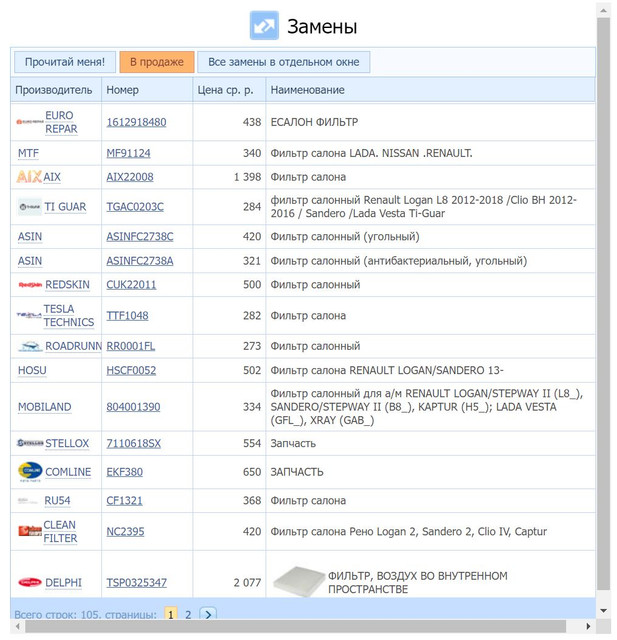
Task: Click the Tesla Technics brand logo
Action: (x=29, y=316)
